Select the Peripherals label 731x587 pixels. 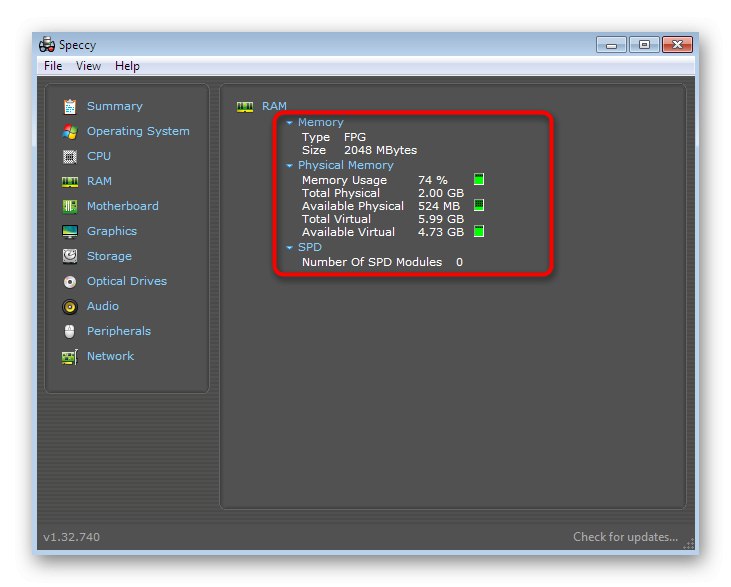pos(119,331)
